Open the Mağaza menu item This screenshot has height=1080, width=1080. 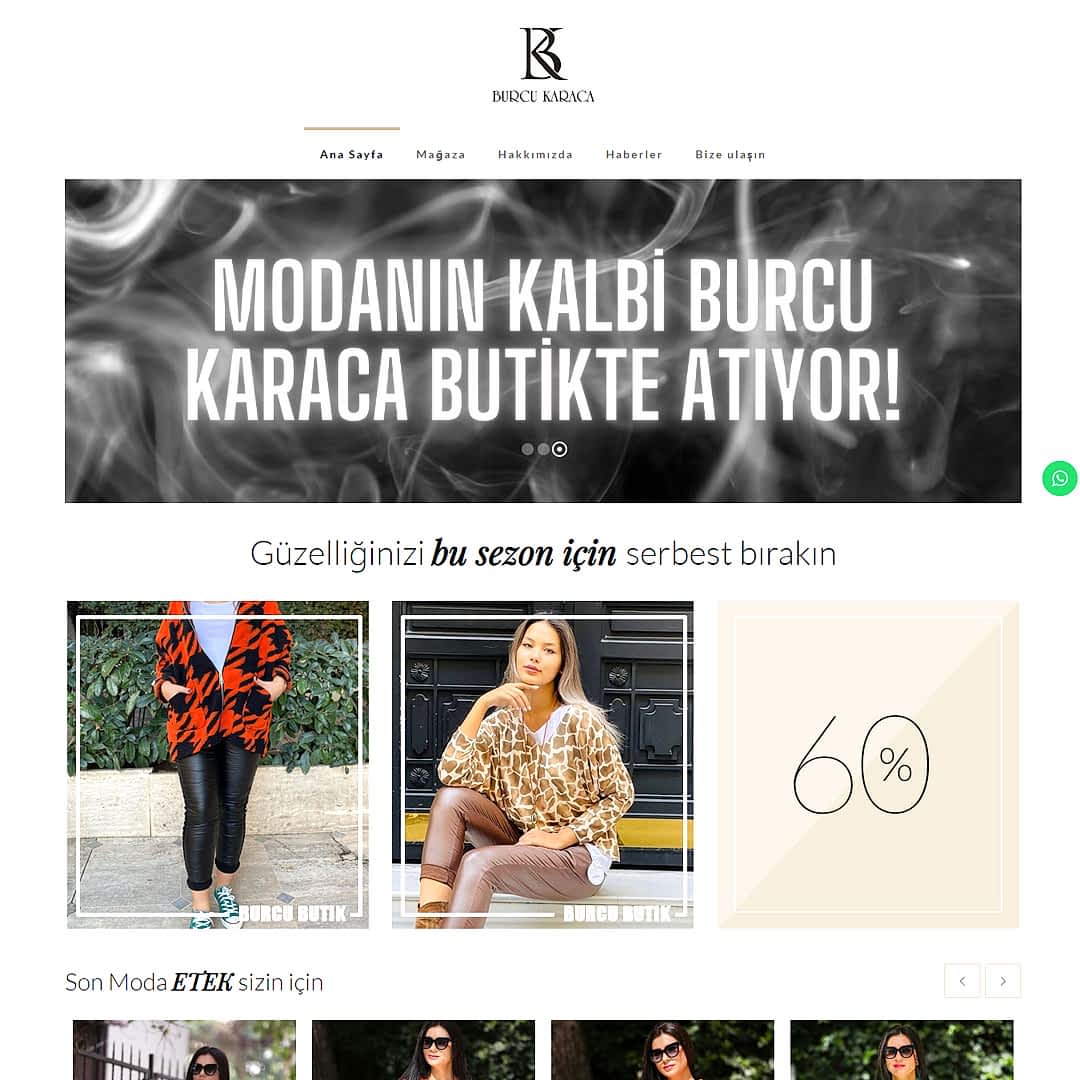tap(441, 154)
